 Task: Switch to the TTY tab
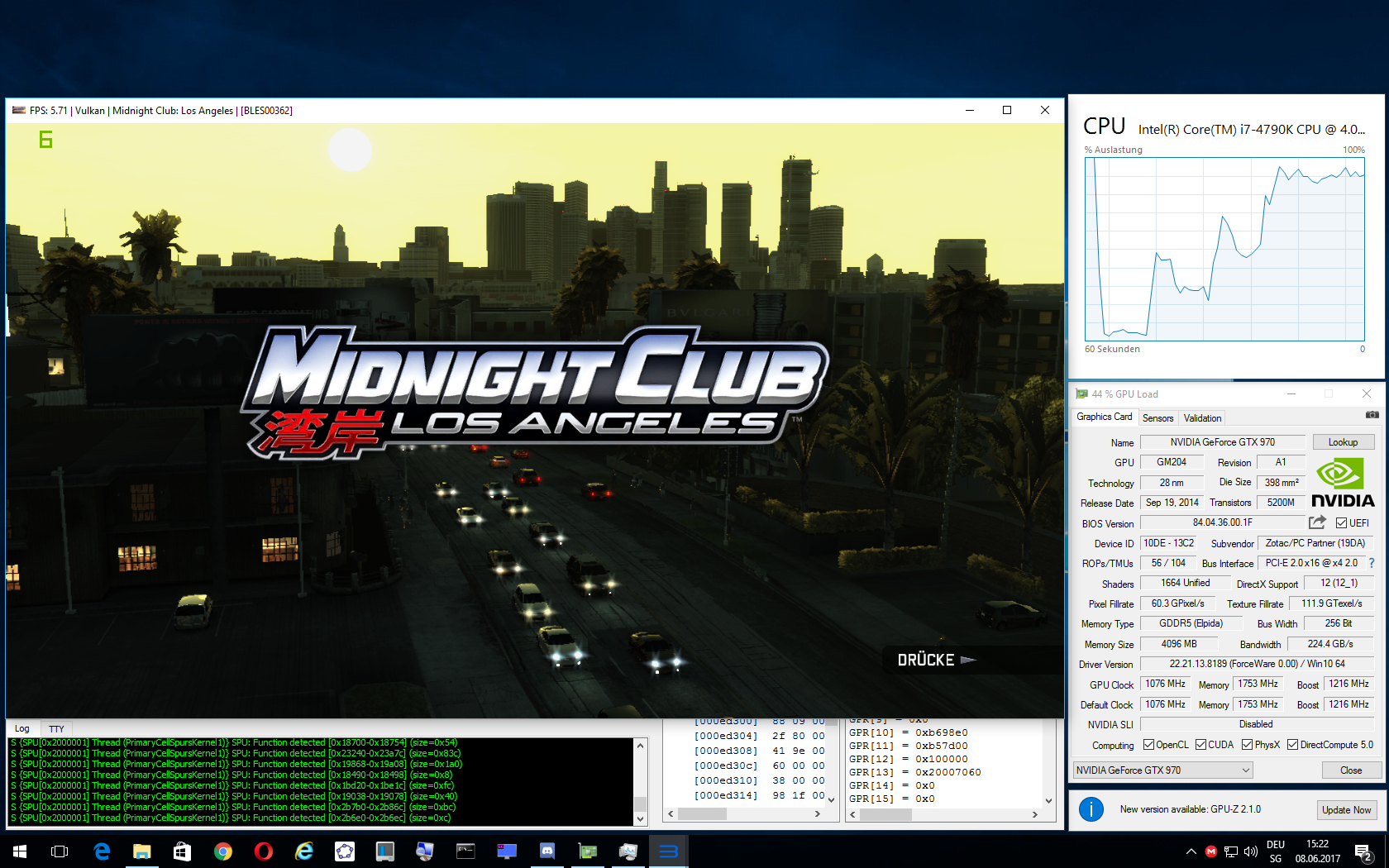pos(56,729)
